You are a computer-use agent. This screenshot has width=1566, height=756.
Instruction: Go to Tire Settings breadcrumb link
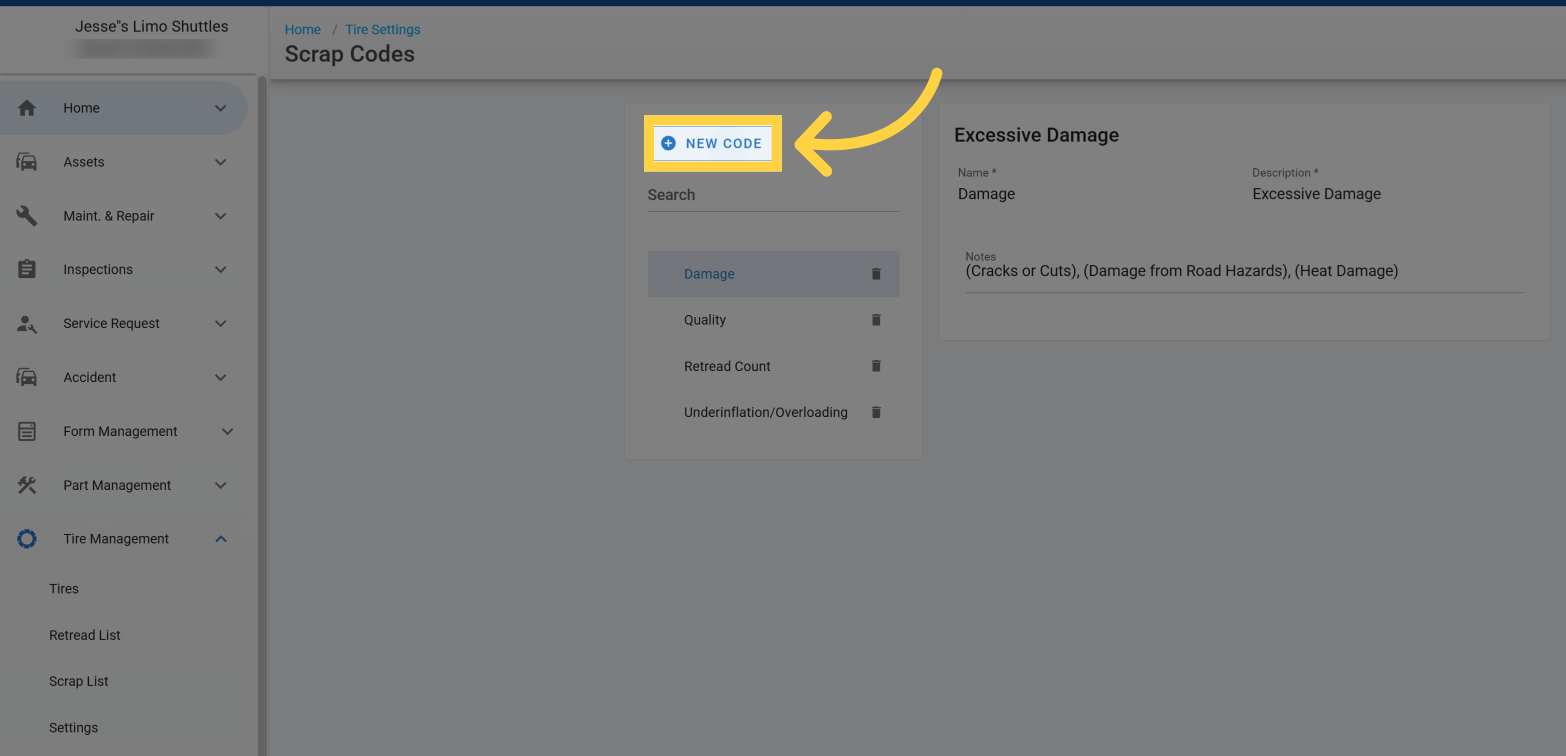coord(382,30)
